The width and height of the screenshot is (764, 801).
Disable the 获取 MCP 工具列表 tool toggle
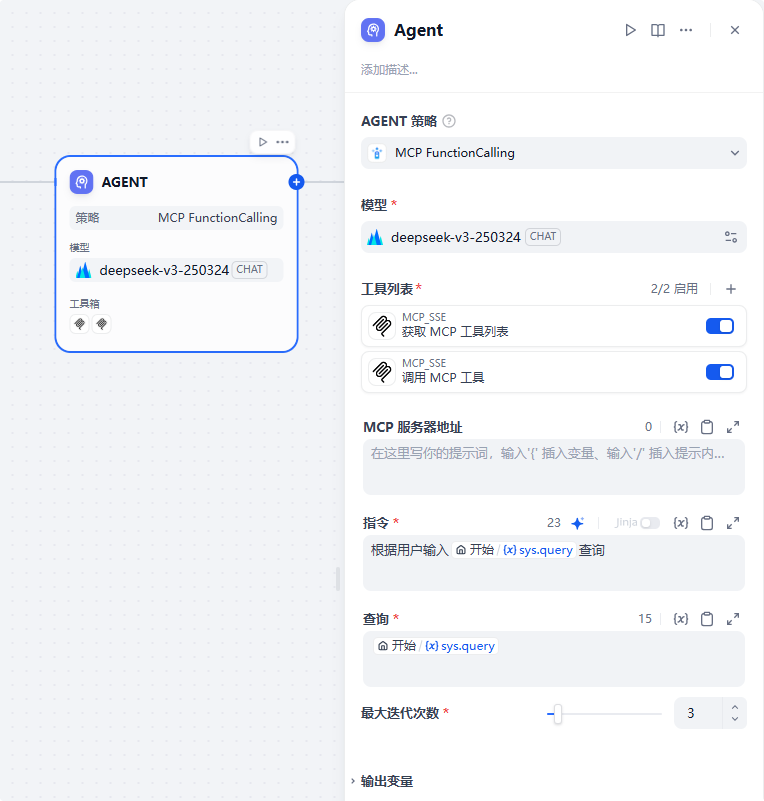(720, 326)
